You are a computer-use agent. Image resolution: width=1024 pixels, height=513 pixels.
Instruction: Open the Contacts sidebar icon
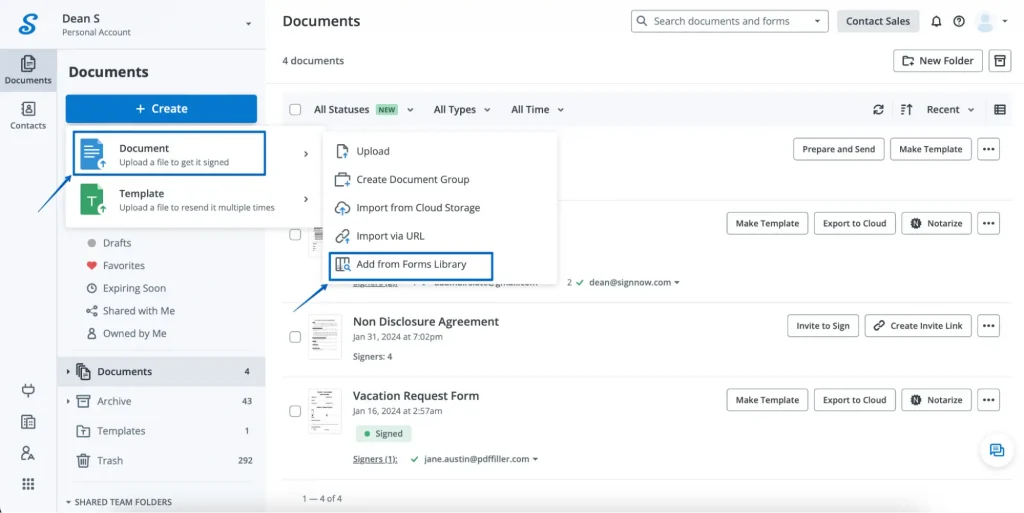[28, 115]
